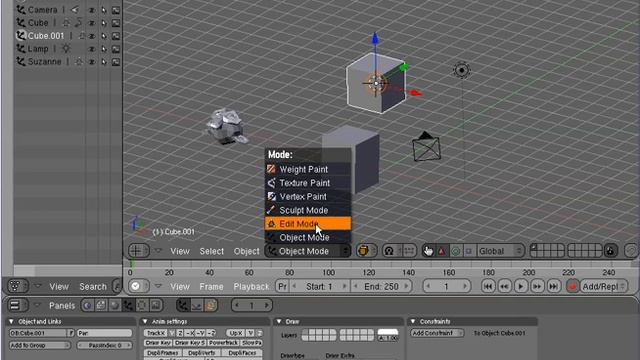Choose Vertex Paint mode
Viewport: 640px width, 360px height.
pyautogui.click(x=308, y=196)
